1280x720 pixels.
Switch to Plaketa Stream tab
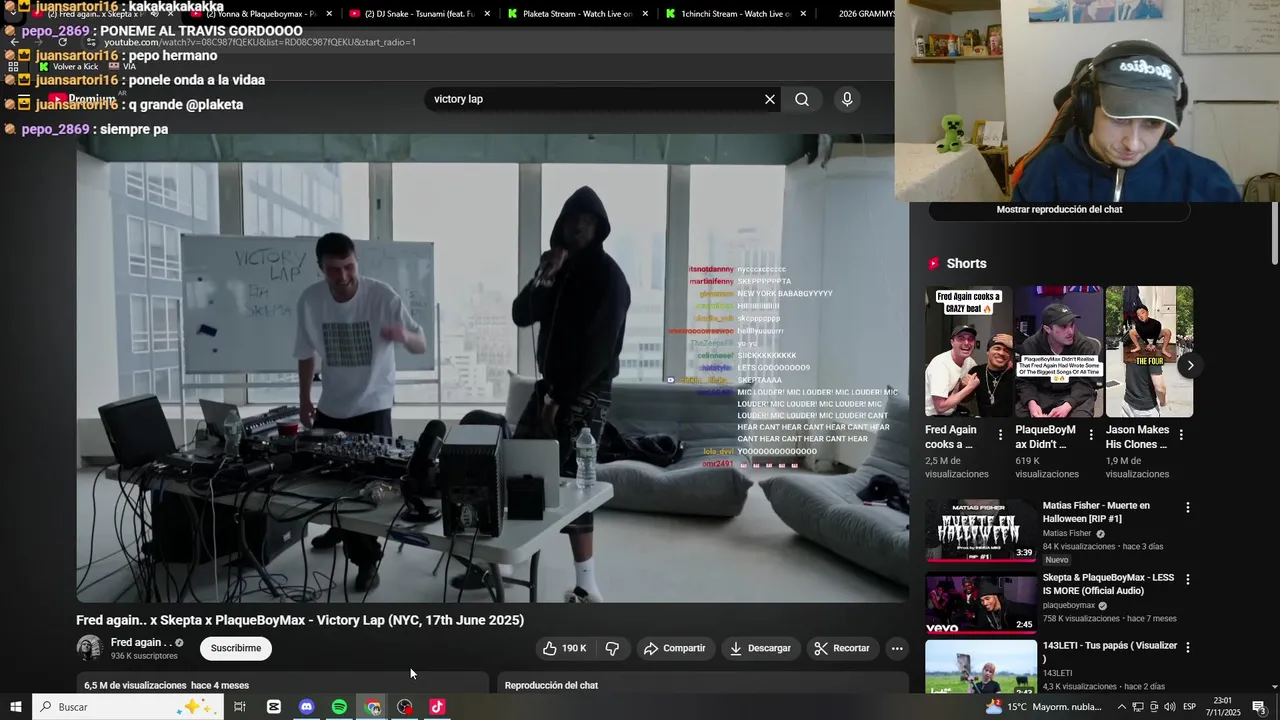[x=578, y=14]
